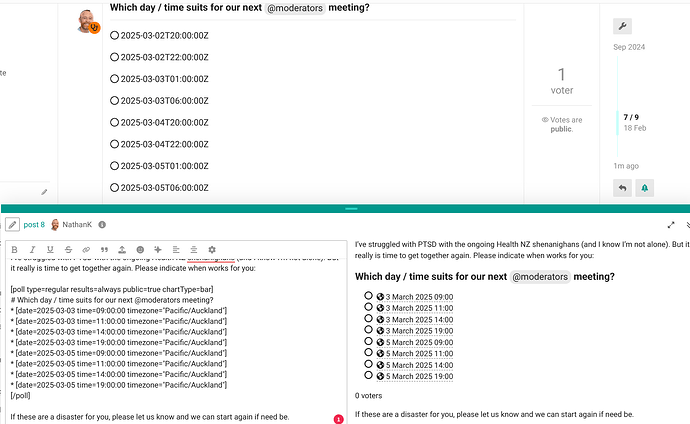The image size is (690, 424).
Task: Click the composer resize grippie handle
Action: (351, 208)
